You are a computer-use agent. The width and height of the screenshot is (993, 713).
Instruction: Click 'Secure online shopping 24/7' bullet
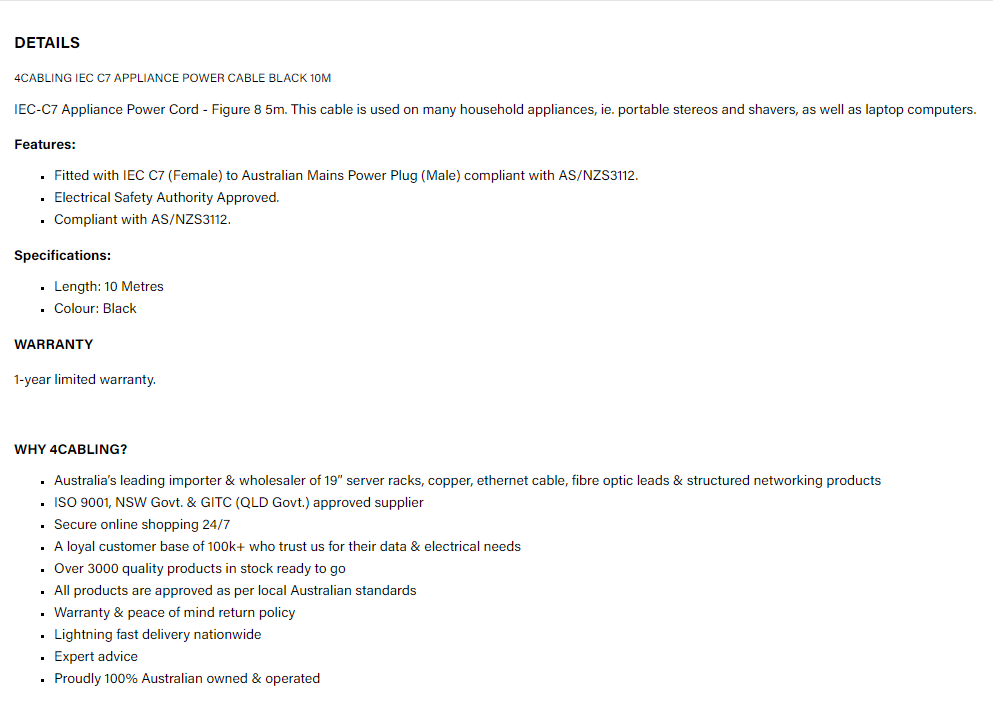(142, 524)
